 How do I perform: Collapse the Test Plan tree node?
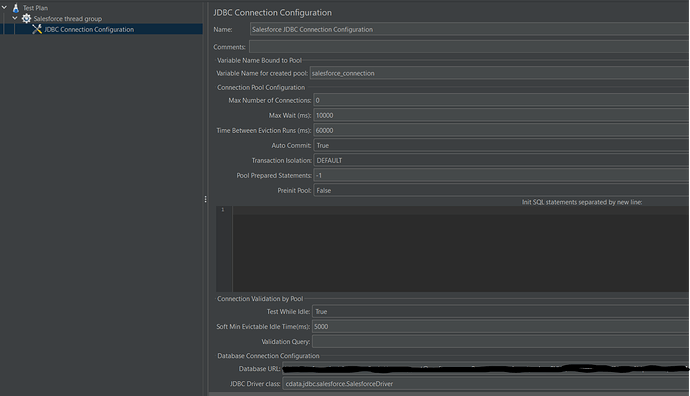tap(4, 7)
